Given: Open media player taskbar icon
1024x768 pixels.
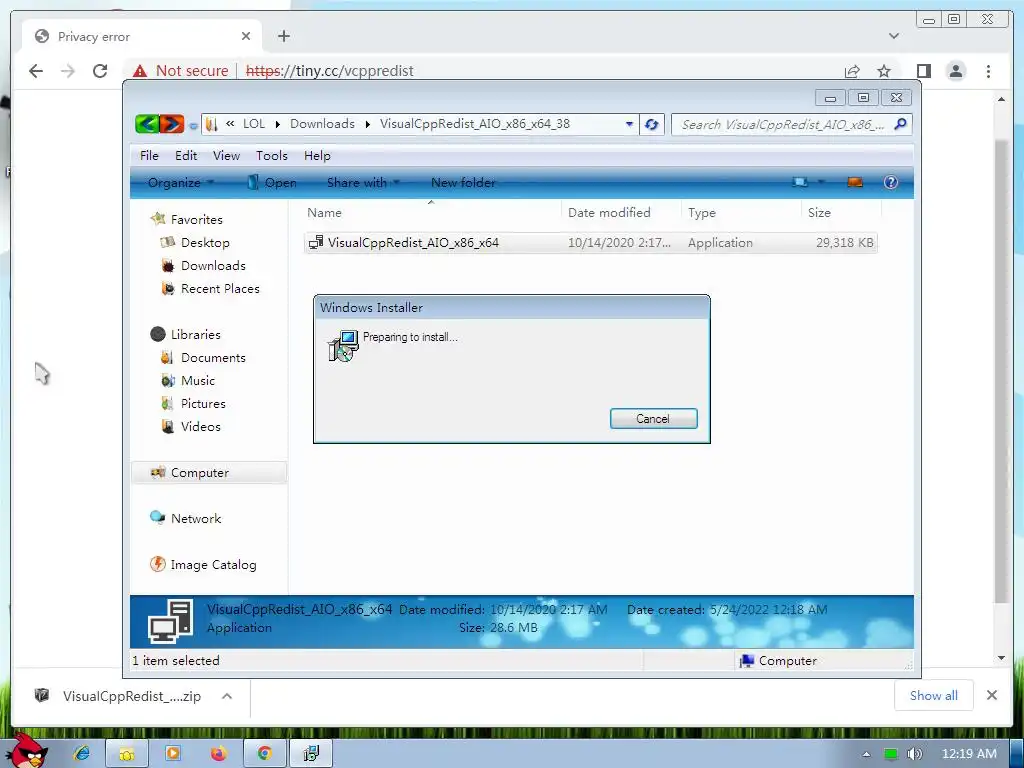Looking at the screenshot, I should click(172, 753).
